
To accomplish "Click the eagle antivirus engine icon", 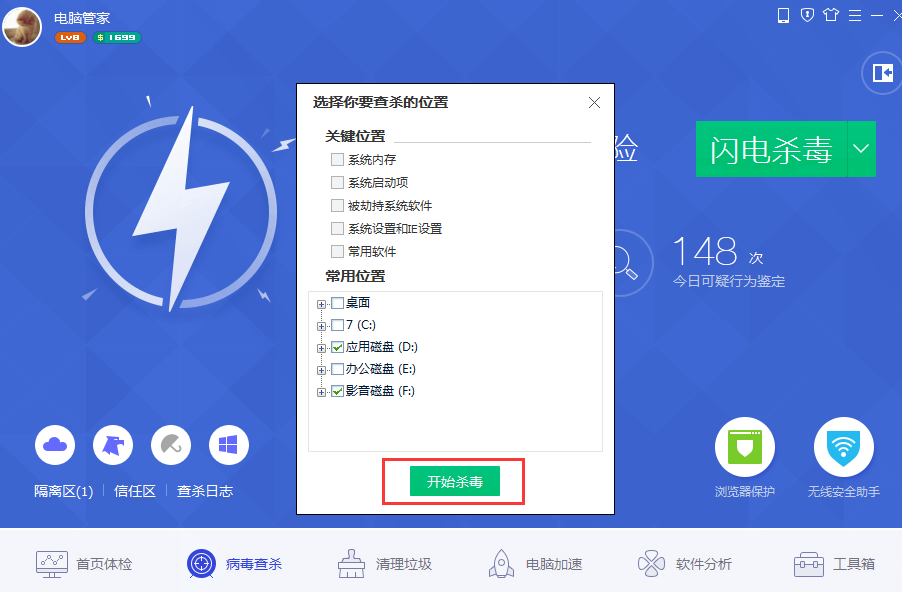I will coord(113,445).
